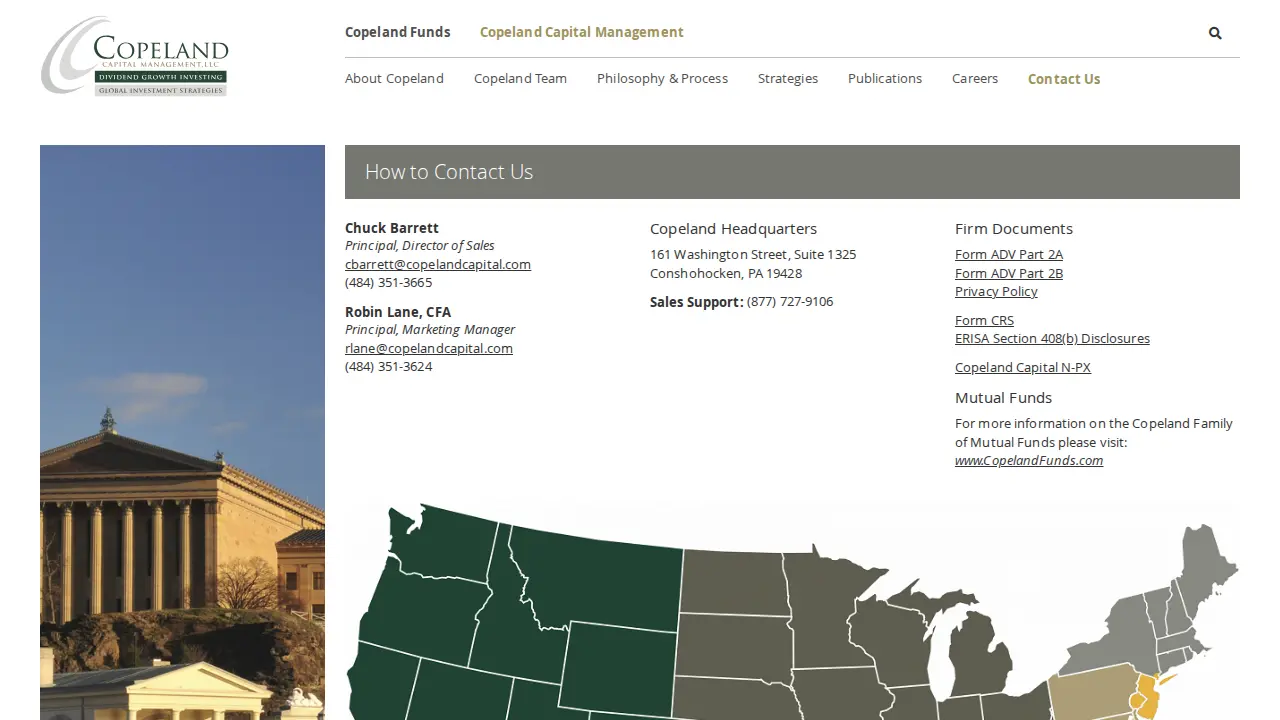1280x720 pixels.
Task: Select Montana on the territory map
Action: [600, 580]
